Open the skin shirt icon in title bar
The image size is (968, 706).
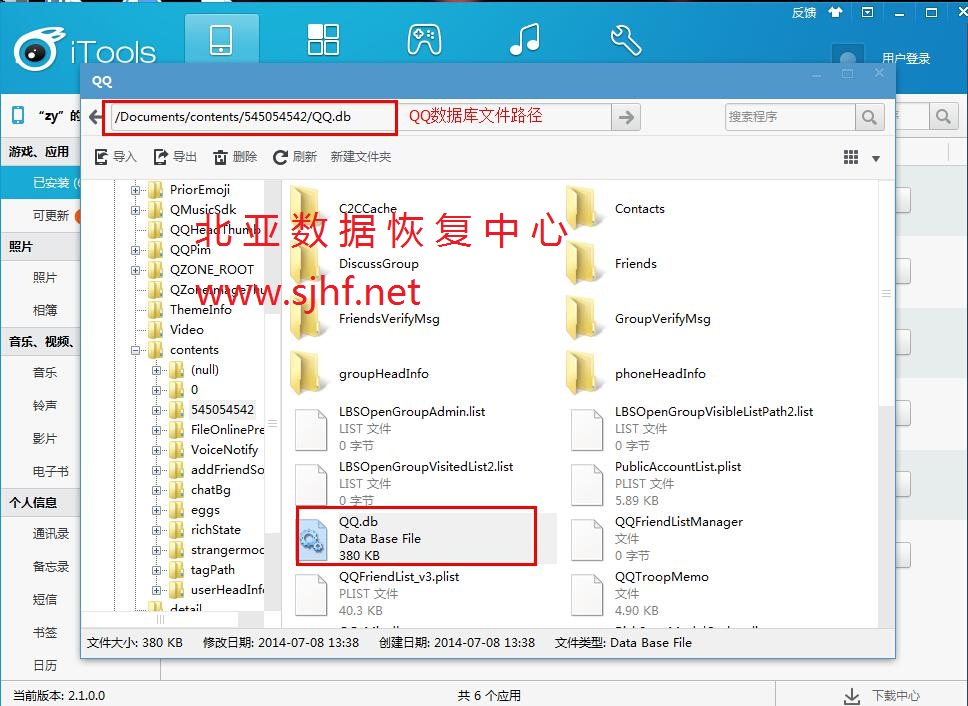(x=835, y=12)
